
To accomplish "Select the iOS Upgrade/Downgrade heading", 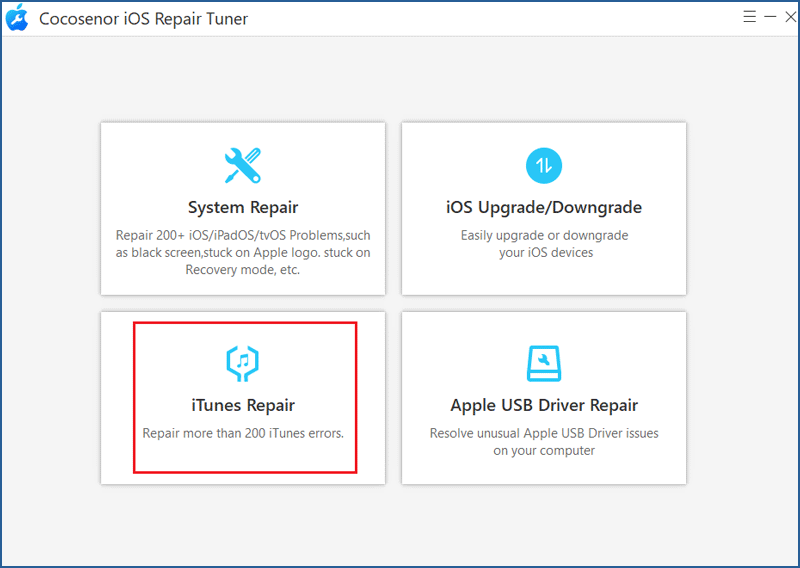I will [x=544, y=207].
